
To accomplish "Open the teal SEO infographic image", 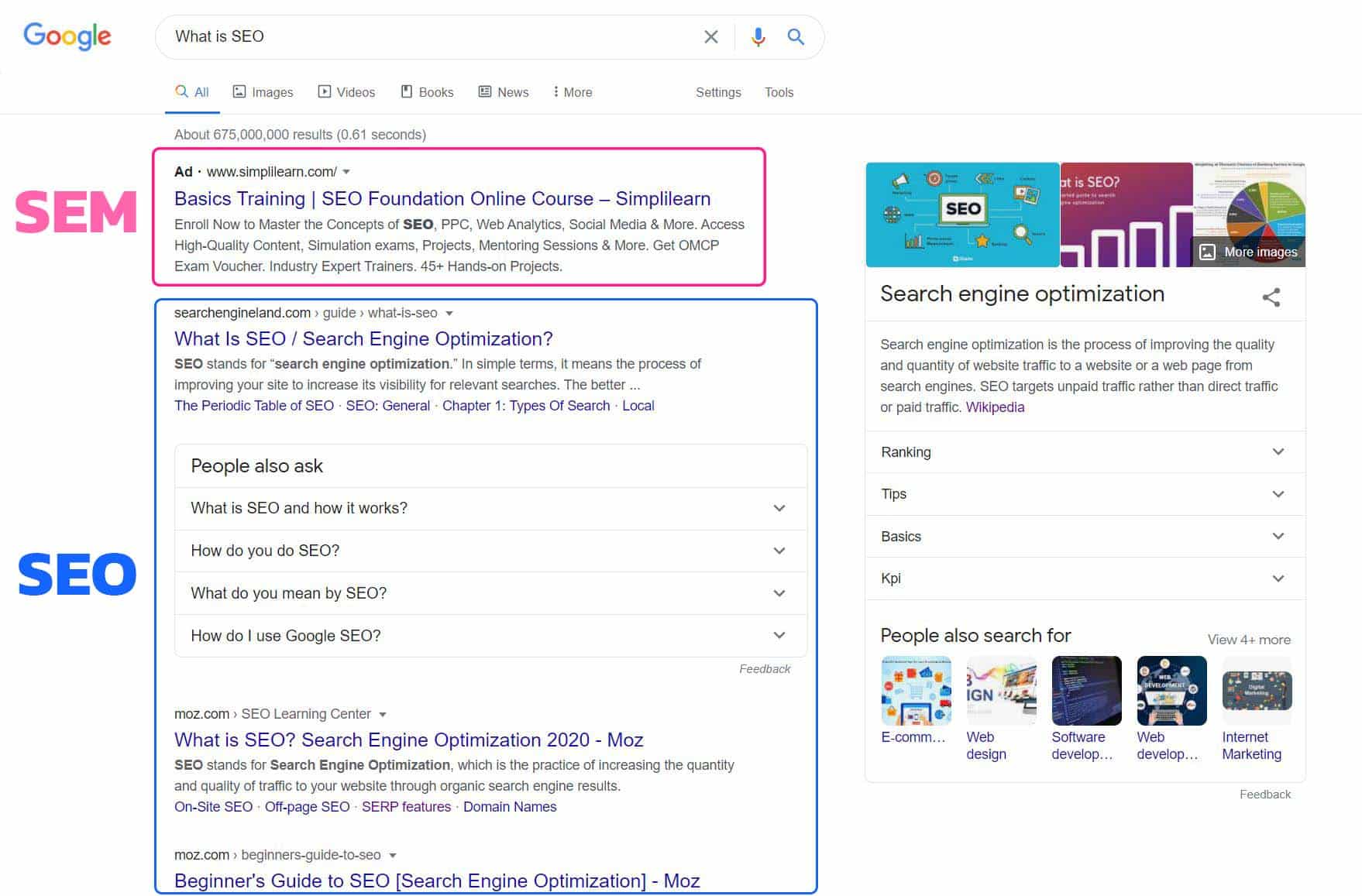I will pyautogui.click(x=962, y=215).
